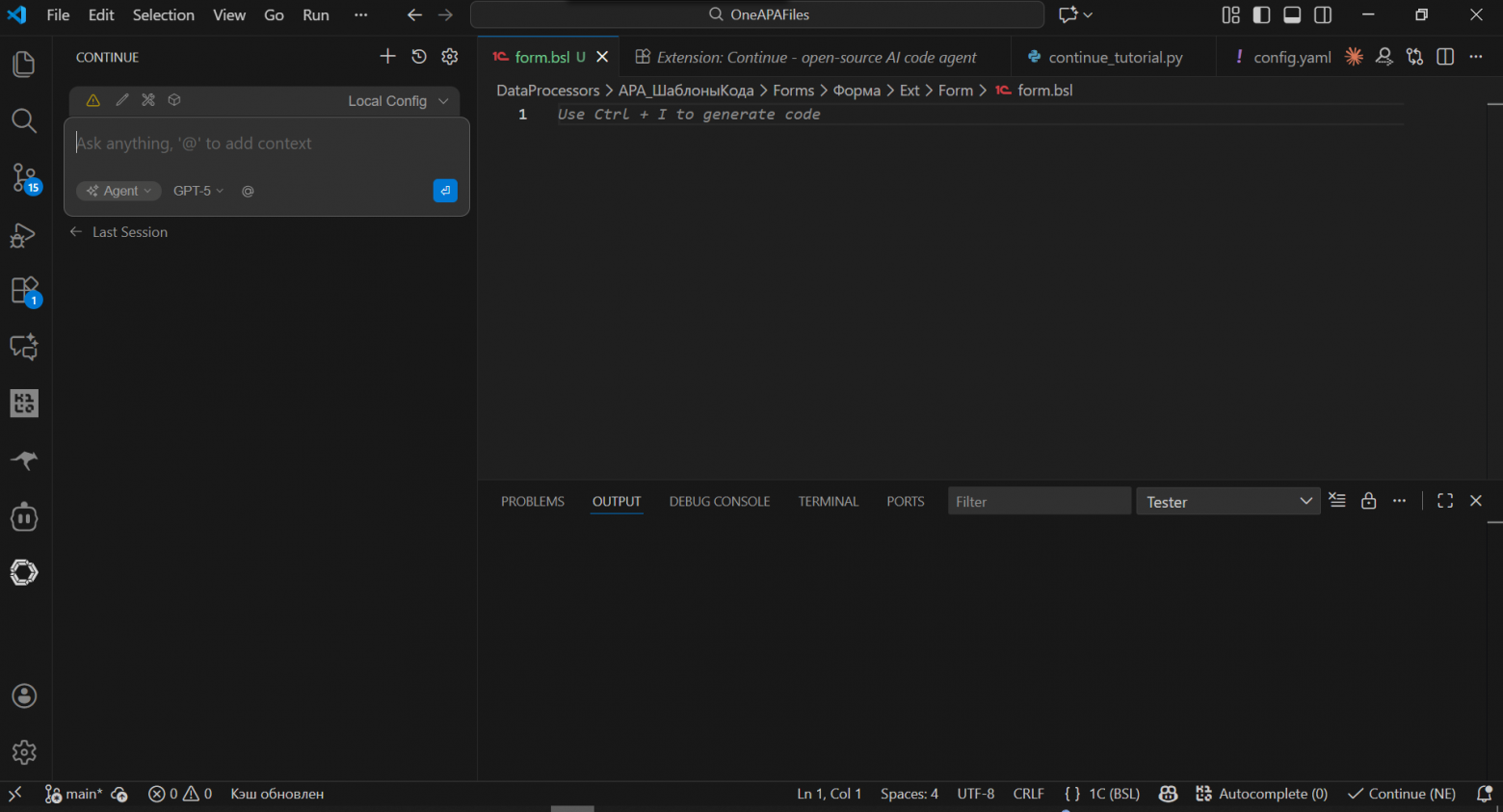Open the Selection menu
The image size is (1503, 812).
tap(163, 14)
